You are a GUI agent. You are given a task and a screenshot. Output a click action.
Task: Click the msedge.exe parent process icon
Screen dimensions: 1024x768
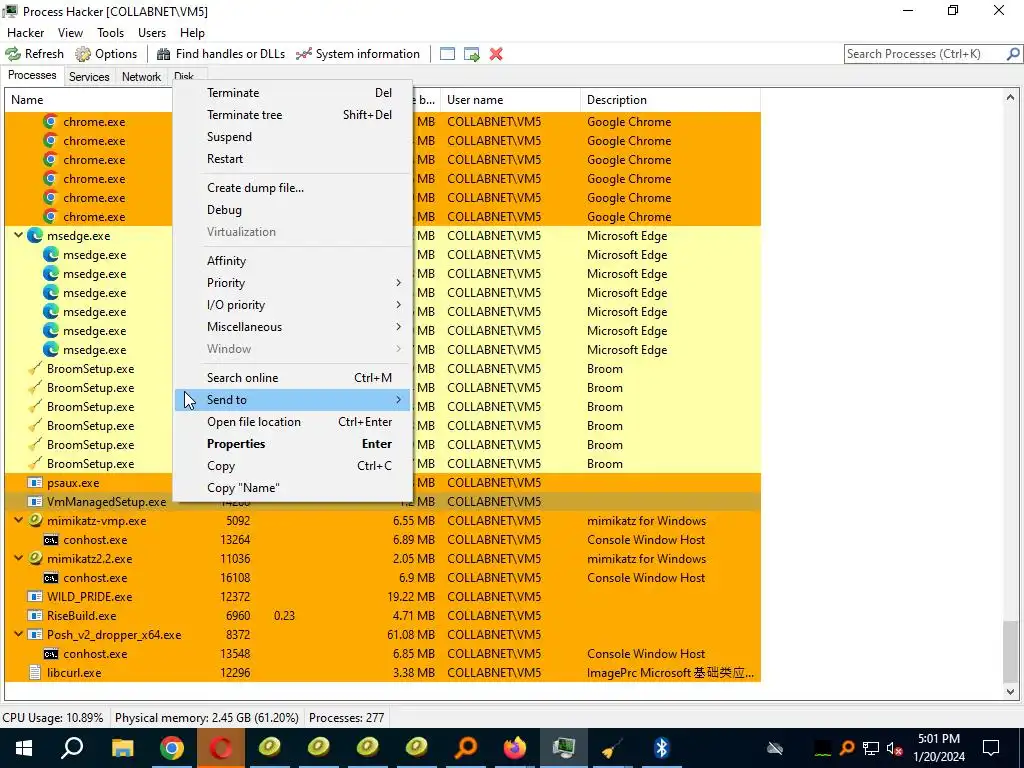click(x=35, y=236)
